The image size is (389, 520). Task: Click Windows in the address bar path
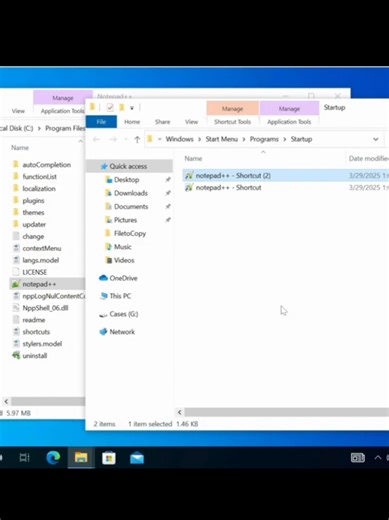pos(180,139)
